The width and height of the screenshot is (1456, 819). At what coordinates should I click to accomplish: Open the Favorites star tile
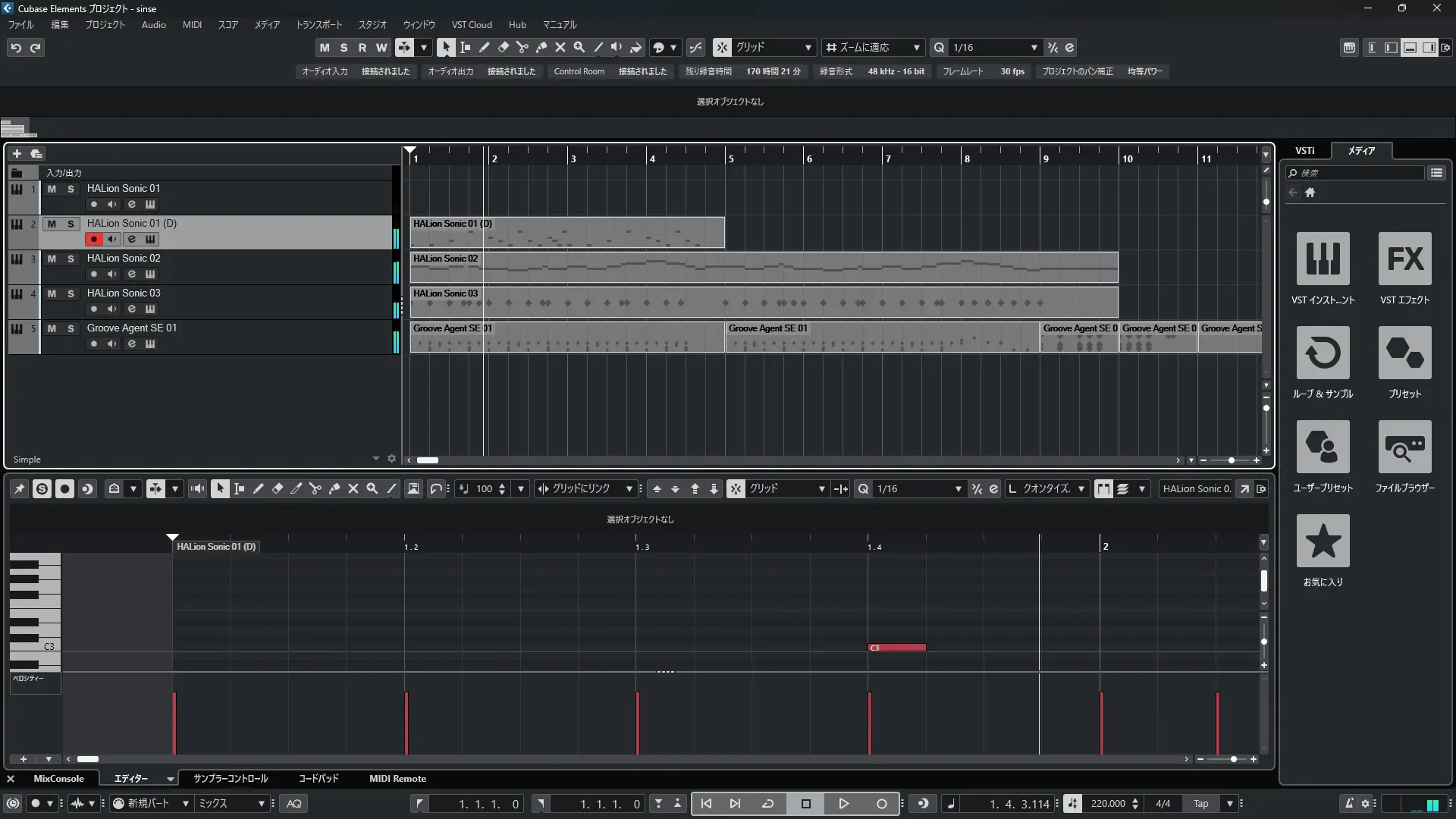click(1323, 541)
